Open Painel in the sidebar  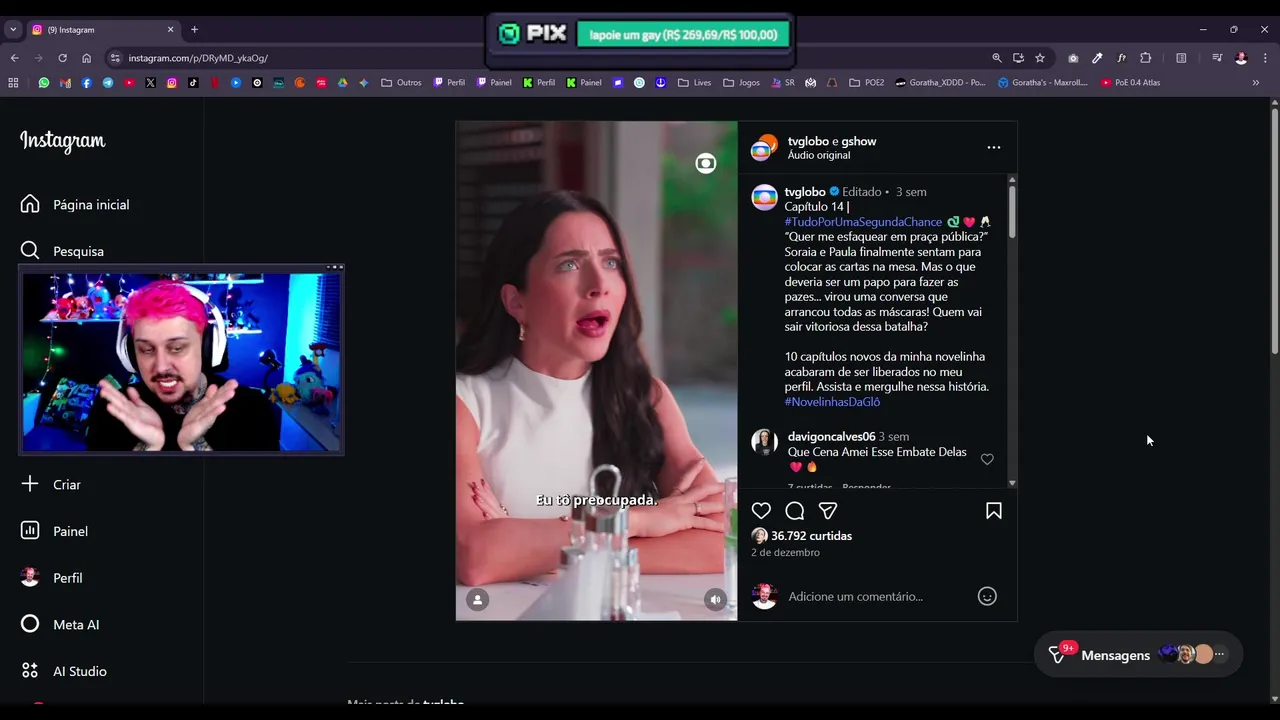pos(54,531)
